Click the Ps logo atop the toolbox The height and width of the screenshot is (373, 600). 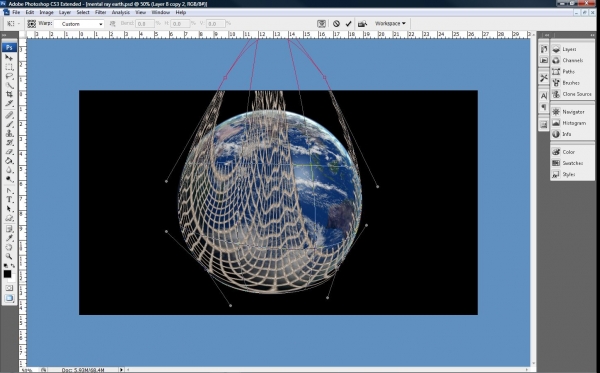click(x=9, y=47)
